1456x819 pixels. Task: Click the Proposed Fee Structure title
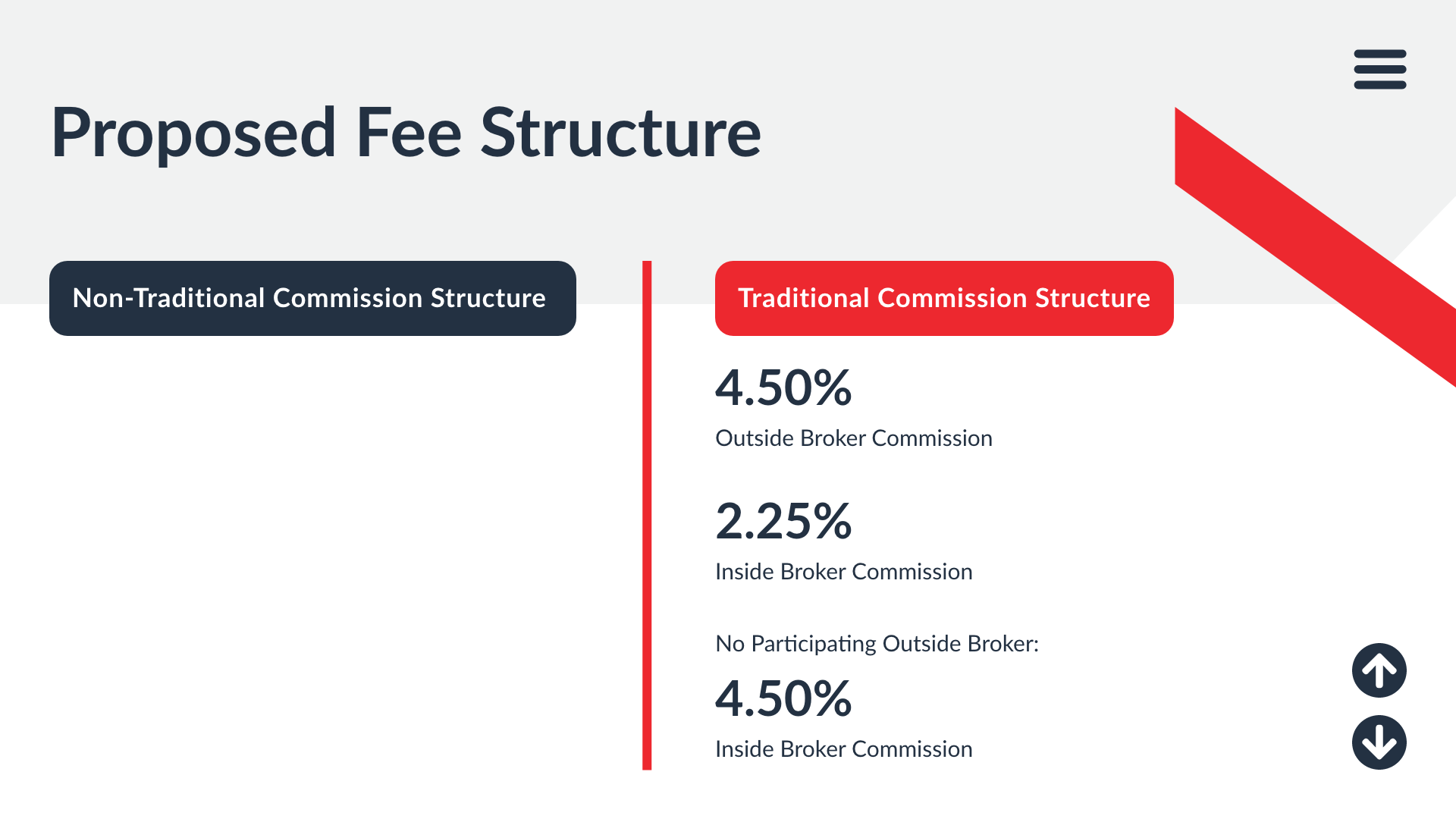[x=406, y=133]
